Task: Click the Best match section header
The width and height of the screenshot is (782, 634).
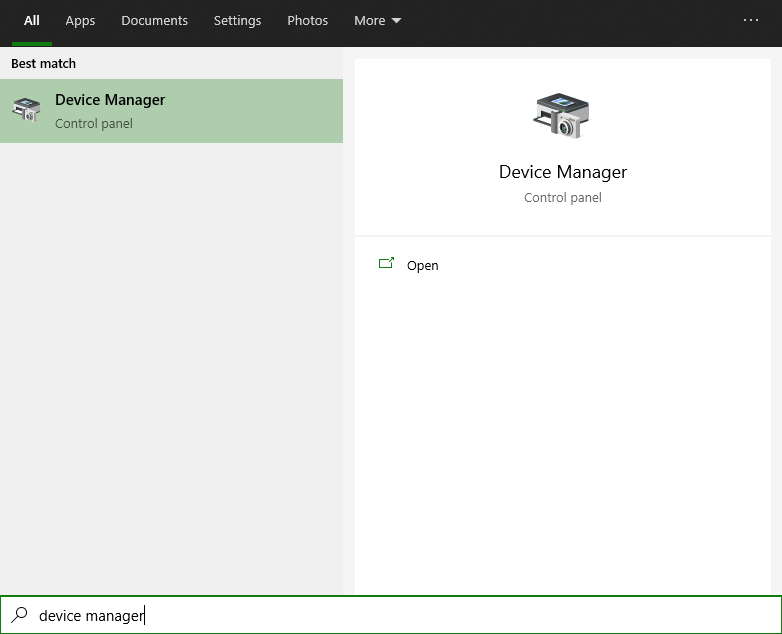Action: click(43, 64)
